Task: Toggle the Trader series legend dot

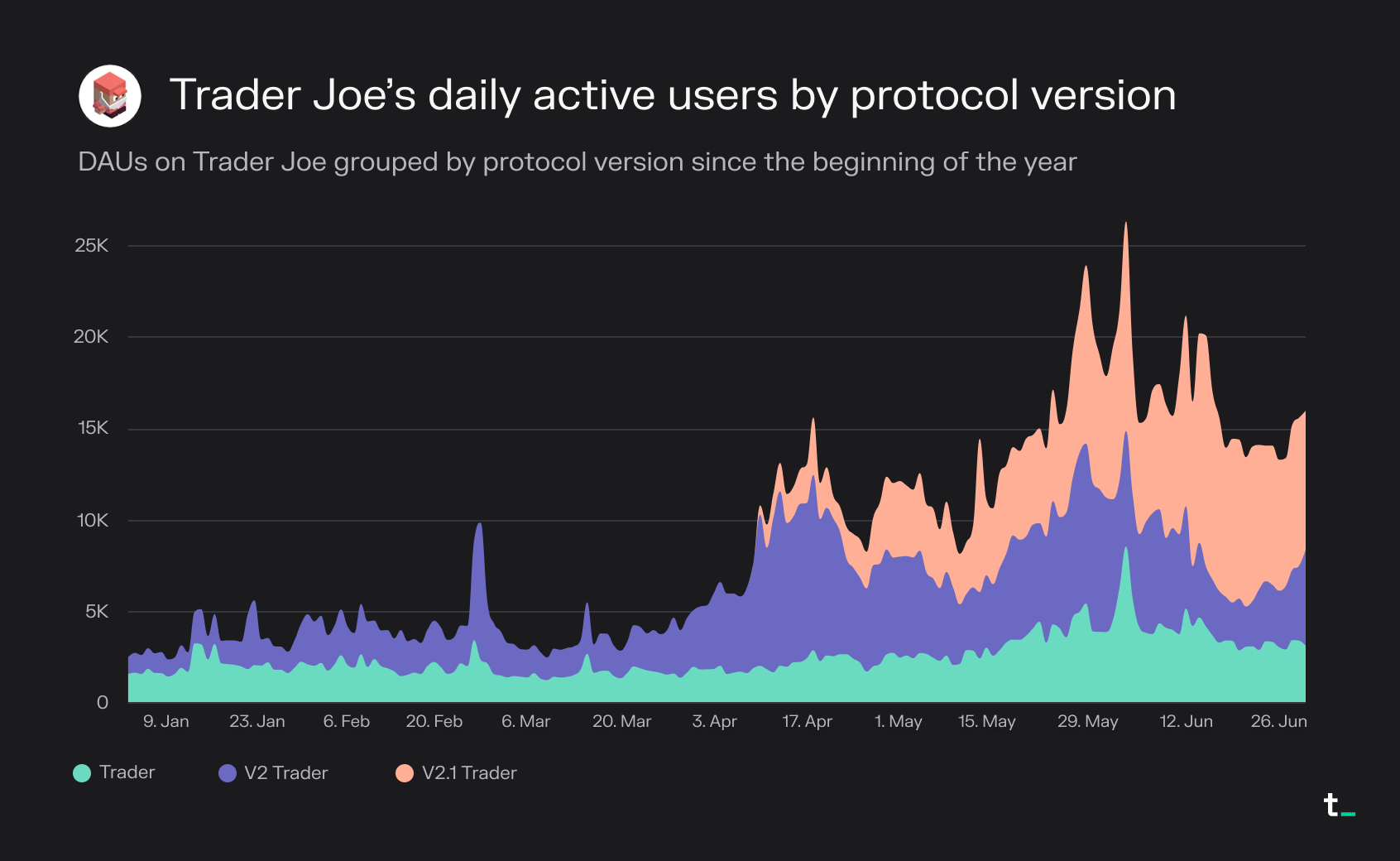Action: click(82, 773)
